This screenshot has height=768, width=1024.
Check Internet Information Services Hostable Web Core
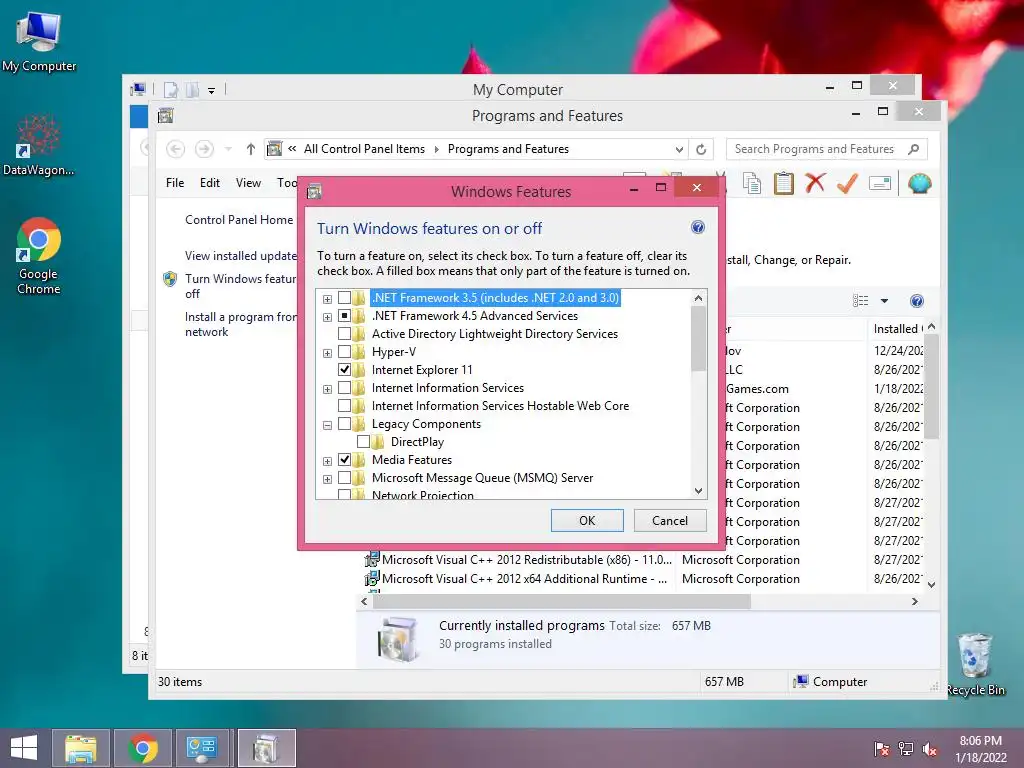click(344, 406)
